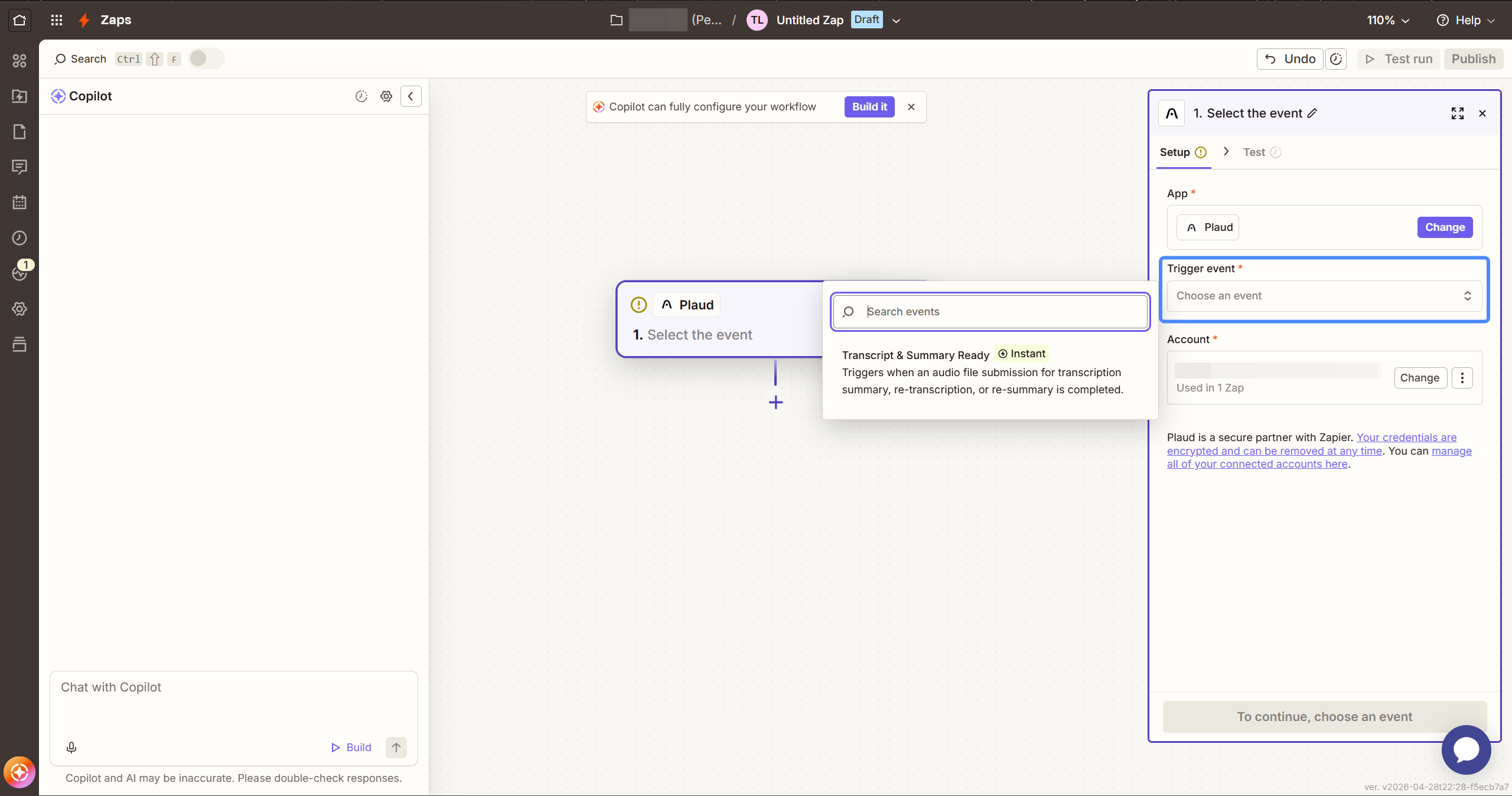Collapse the Copilot panel
Viewport: 1512px width, 796px height.
click(410, 96)
